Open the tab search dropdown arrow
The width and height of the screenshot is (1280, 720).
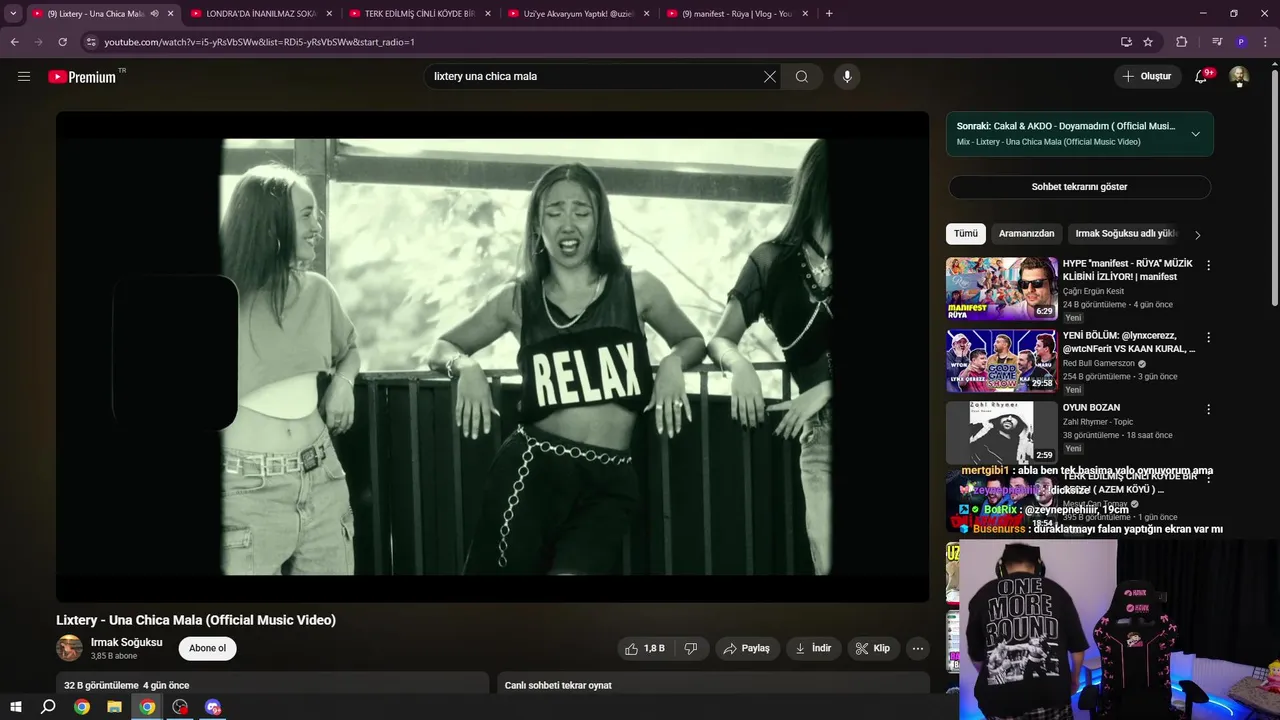(13, 14)
